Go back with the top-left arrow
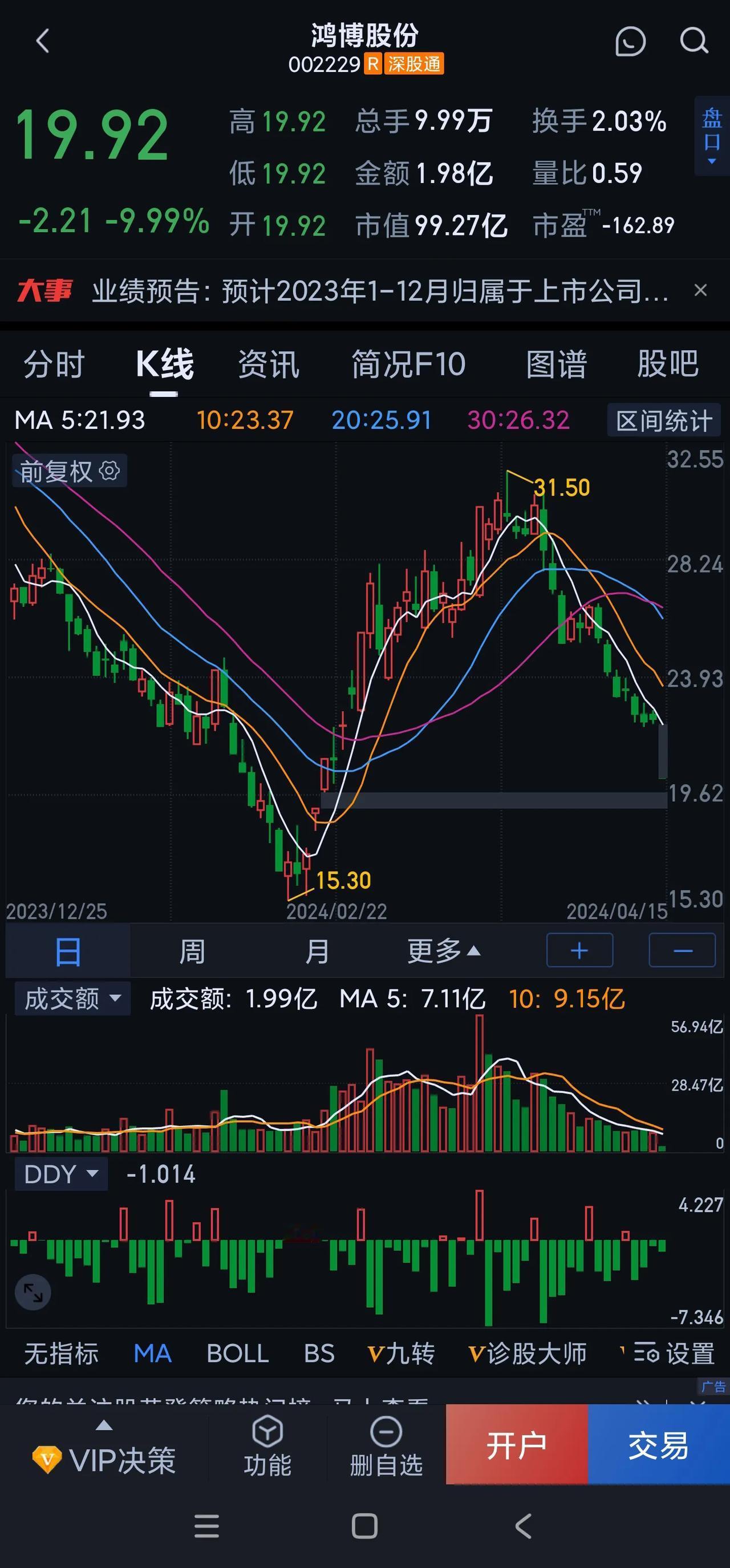Image resolution: width=730 pixels, height=1568 pixels. 42,42
